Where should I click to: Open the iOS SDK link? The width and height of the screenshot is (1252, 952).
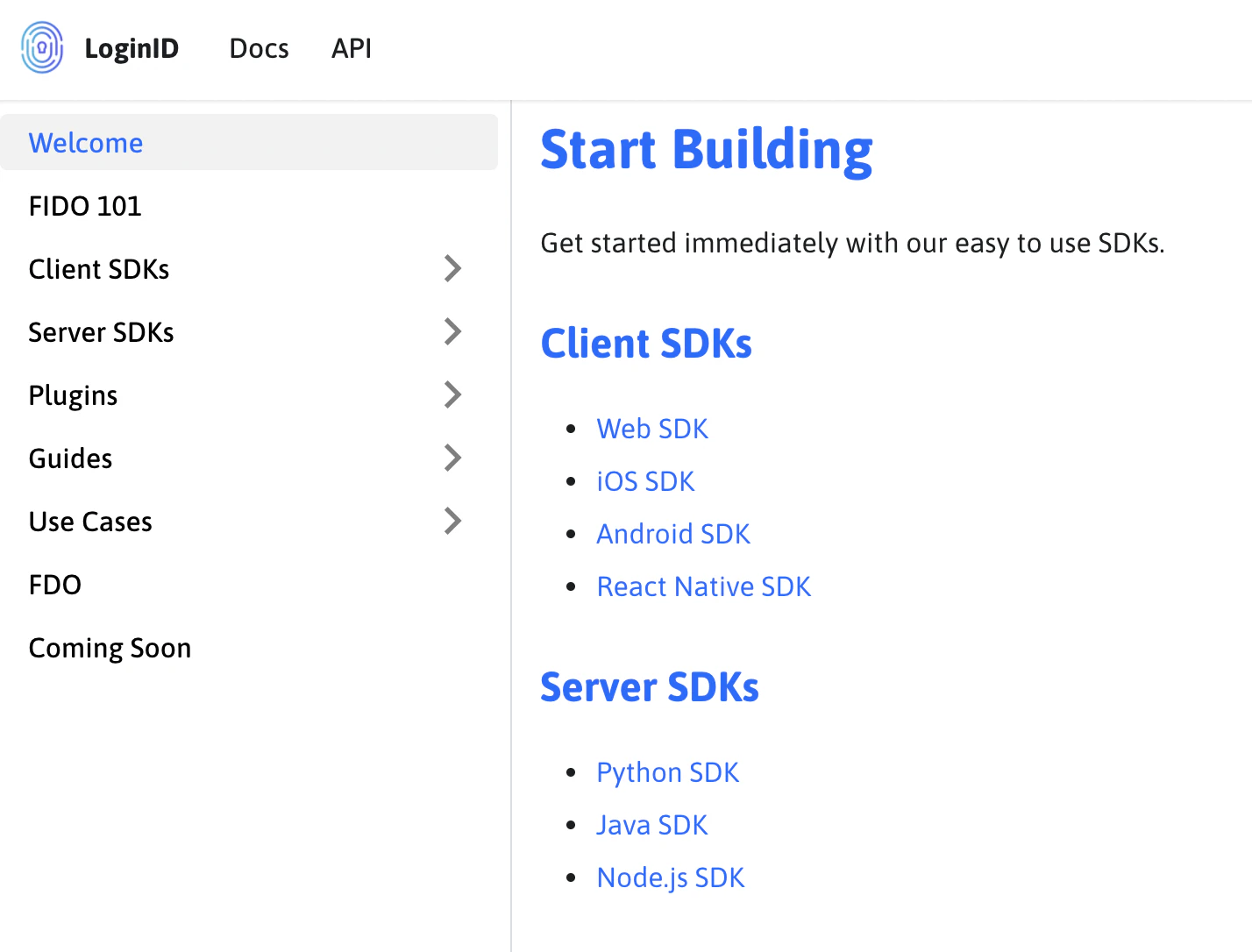(x=645, y=480)
